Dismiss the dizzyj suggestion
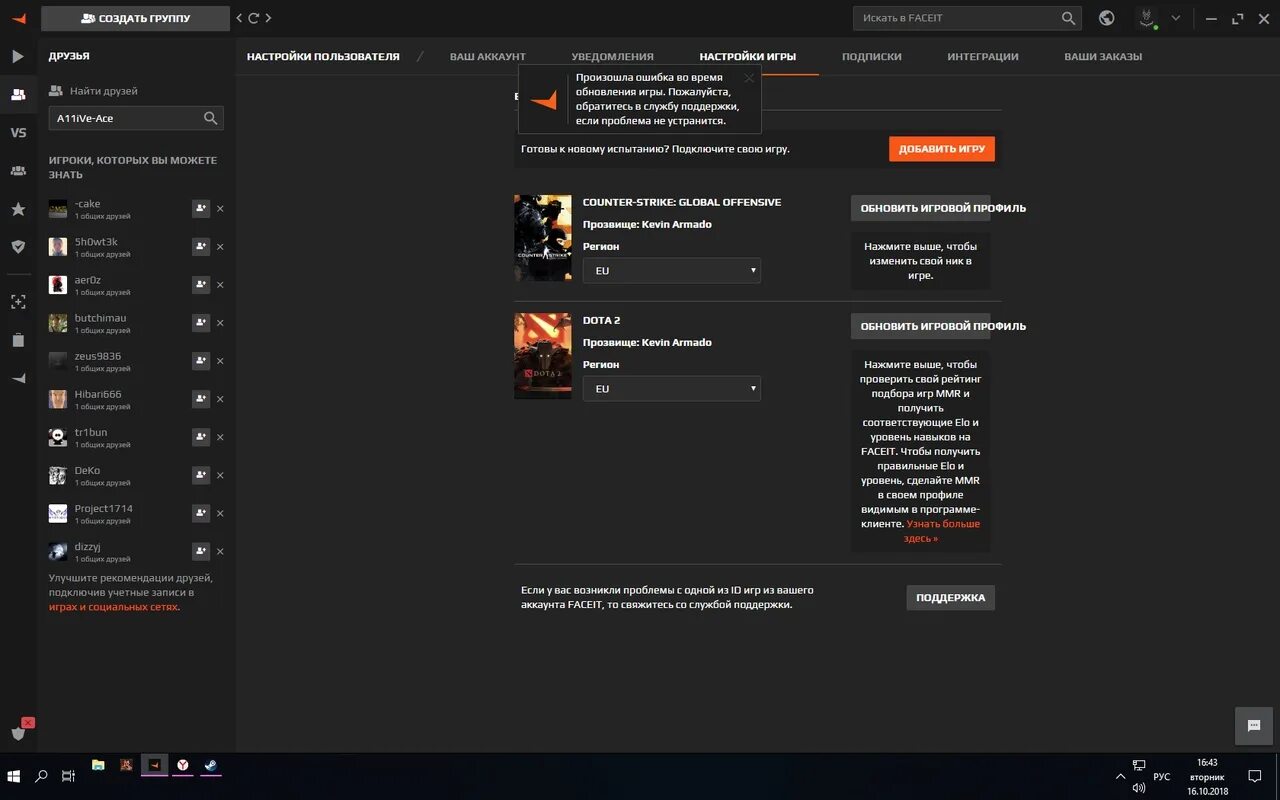The image size is (1280, 800). tap(220, 551)
